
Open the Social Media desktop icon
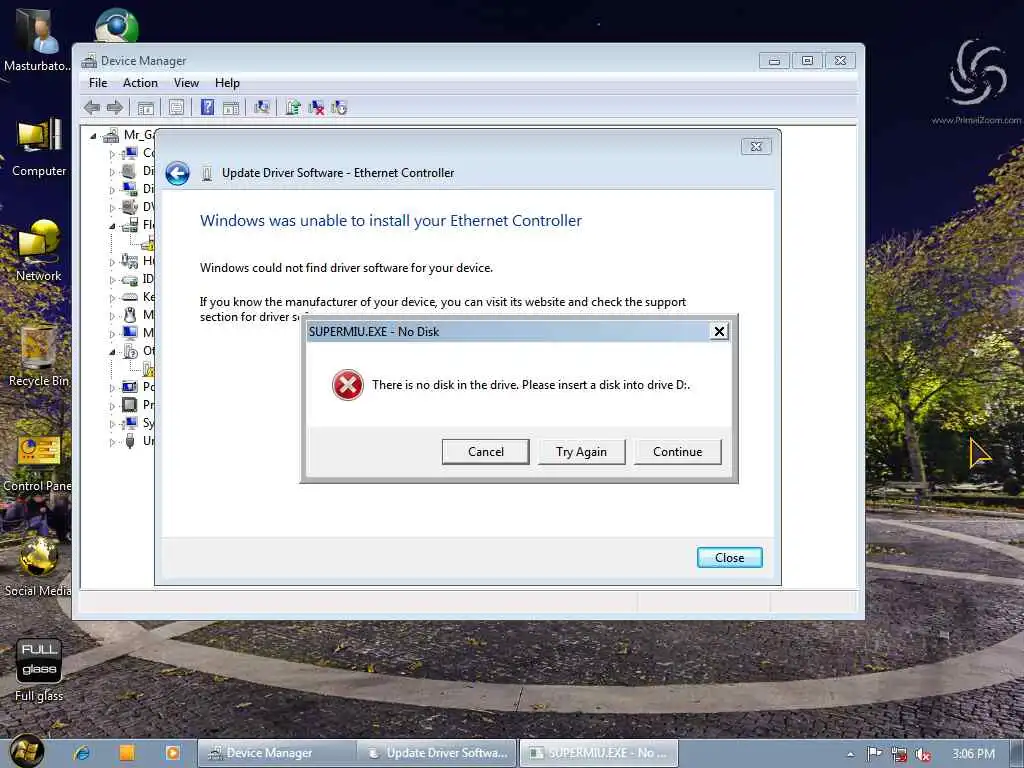[38, 566]
